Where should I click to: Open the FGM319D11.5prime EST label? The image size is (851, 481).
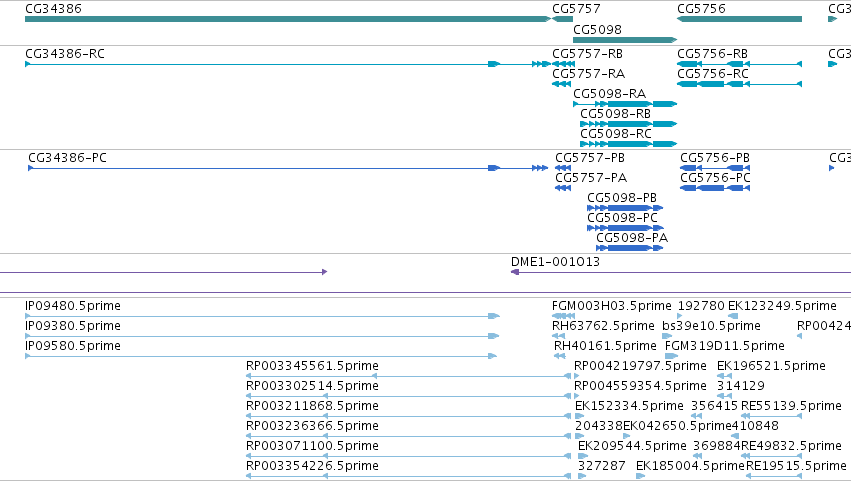725,346
